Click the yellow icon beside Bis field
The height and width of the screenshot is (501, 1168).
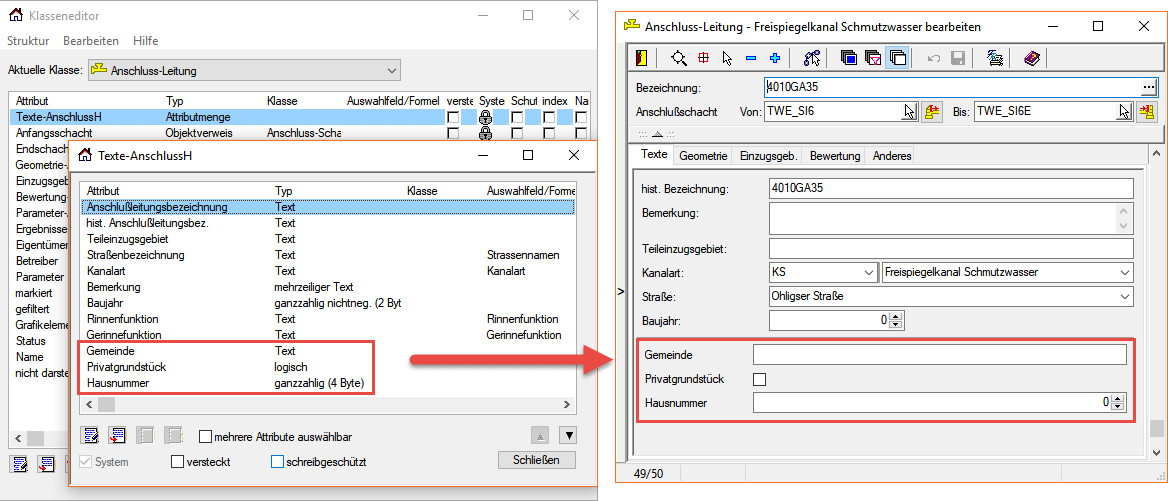click(x=1145, y=112)
